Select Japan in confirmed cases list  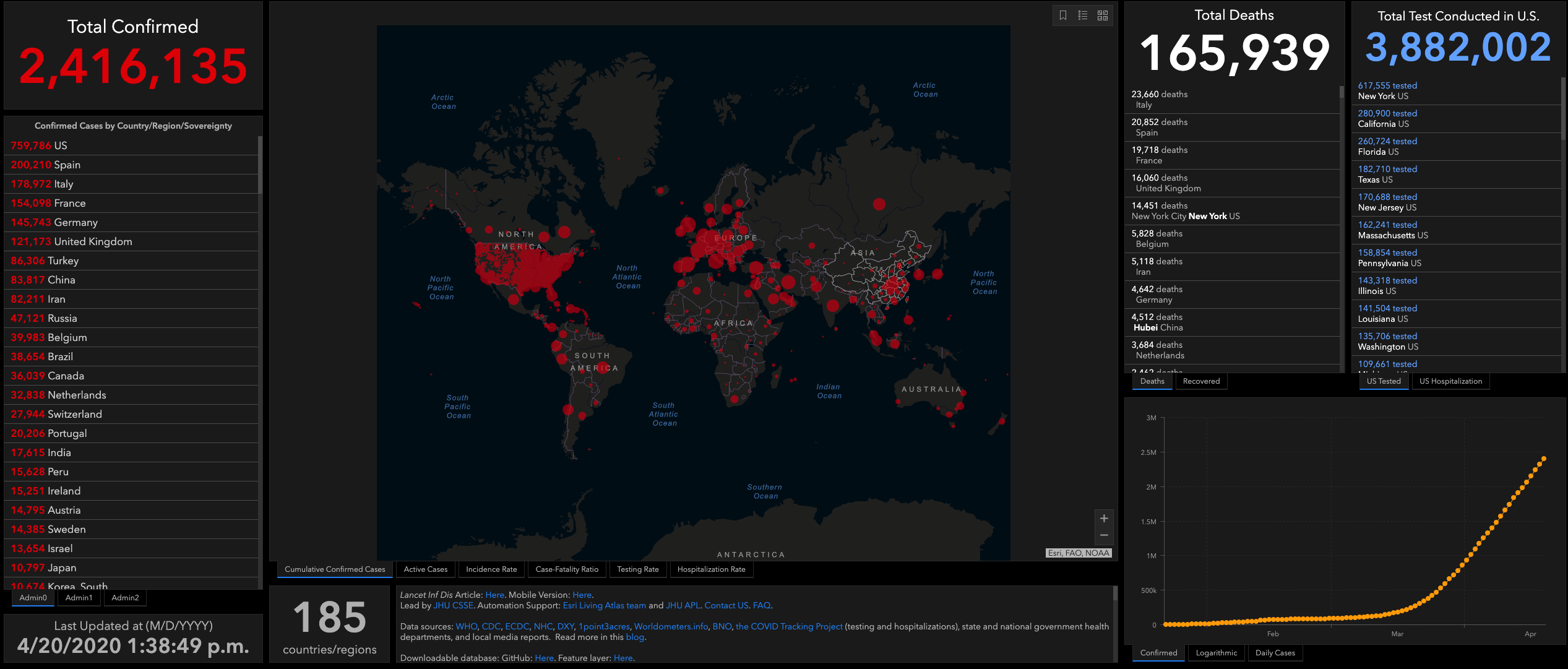(131, 568)
